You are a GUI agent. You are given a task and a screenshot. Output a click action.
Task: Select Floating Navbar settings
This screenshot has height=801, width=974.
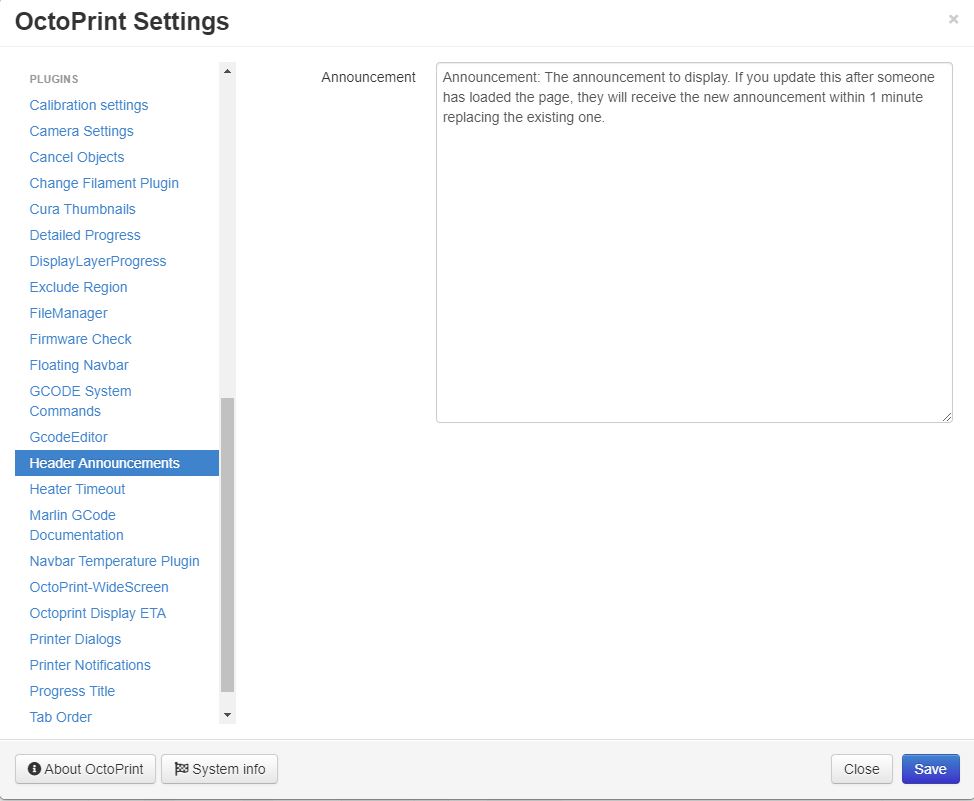pos(79,365)
